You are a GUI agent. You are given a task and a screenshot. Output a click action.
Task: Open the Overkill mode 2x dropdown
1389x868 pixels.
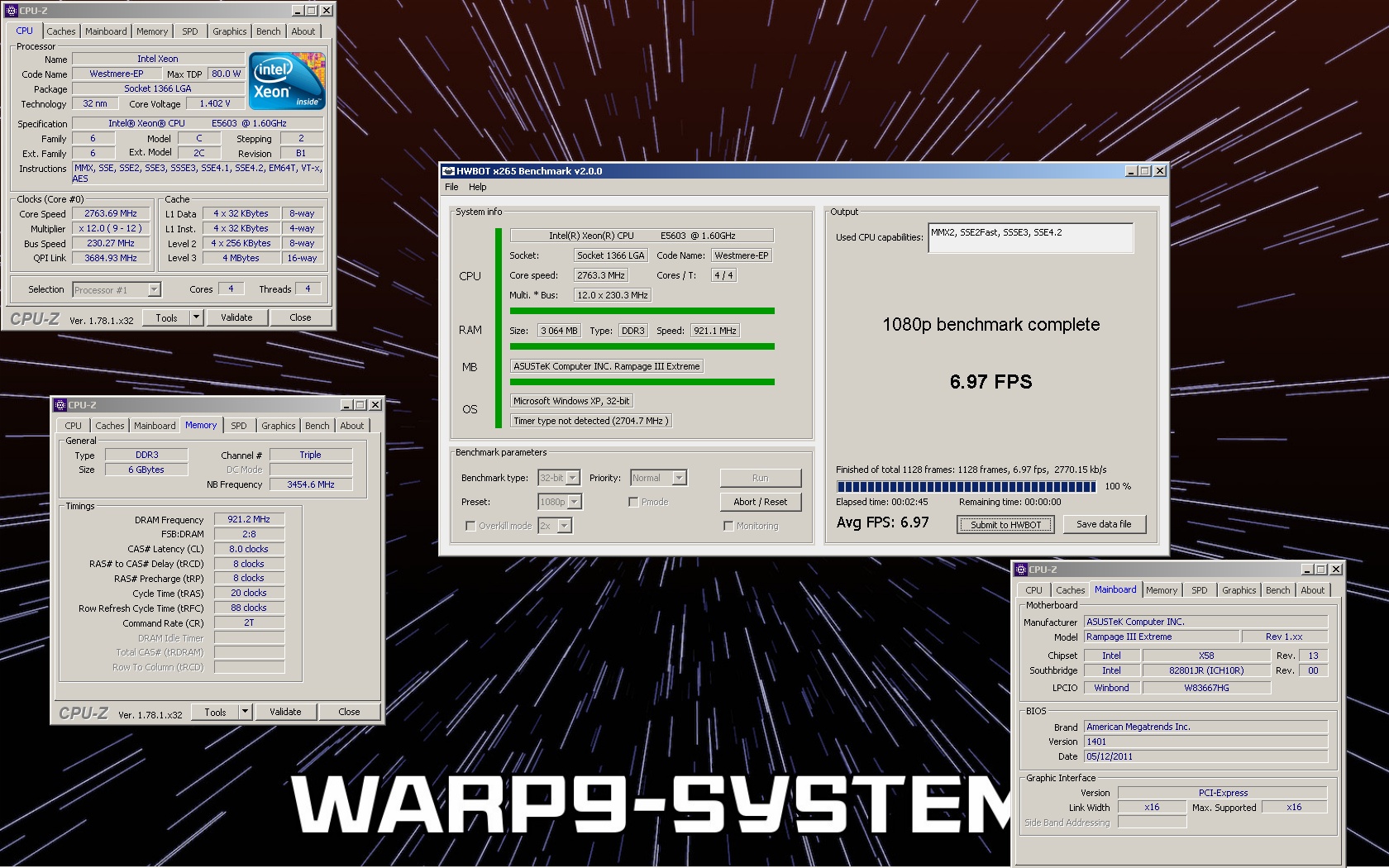(x=564, y=526)
